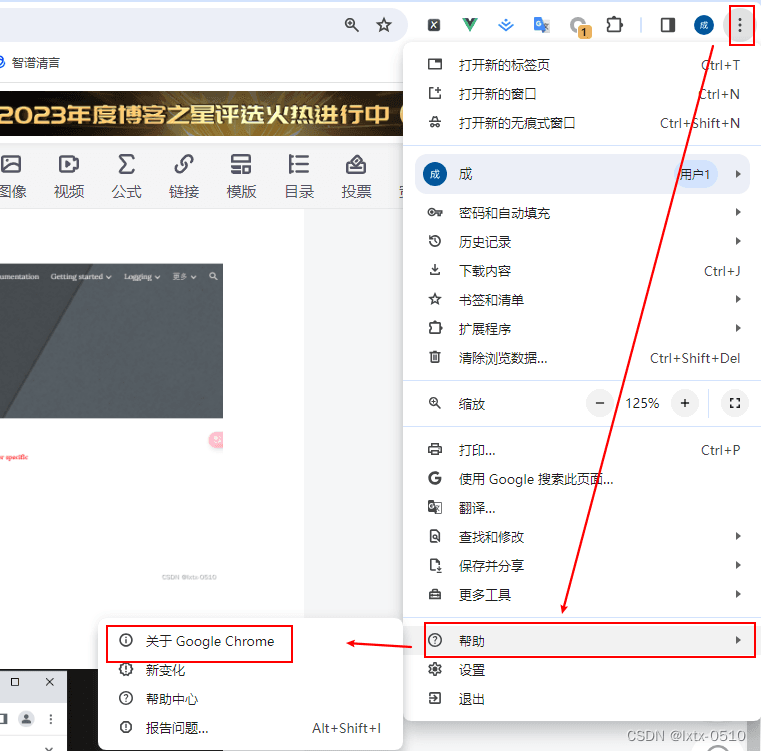Open the Vue devtools extension icon
This screenshot has width=761, height=751.
point(469,24)
